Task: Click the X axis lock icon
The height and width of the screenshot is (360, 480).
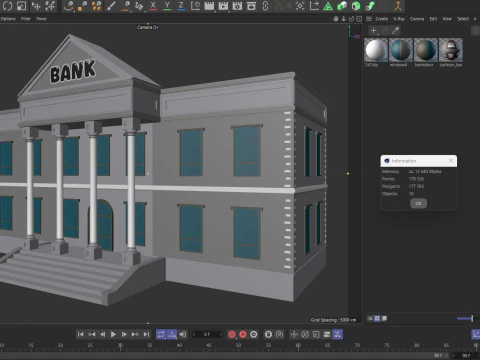Action: point(153,6)
